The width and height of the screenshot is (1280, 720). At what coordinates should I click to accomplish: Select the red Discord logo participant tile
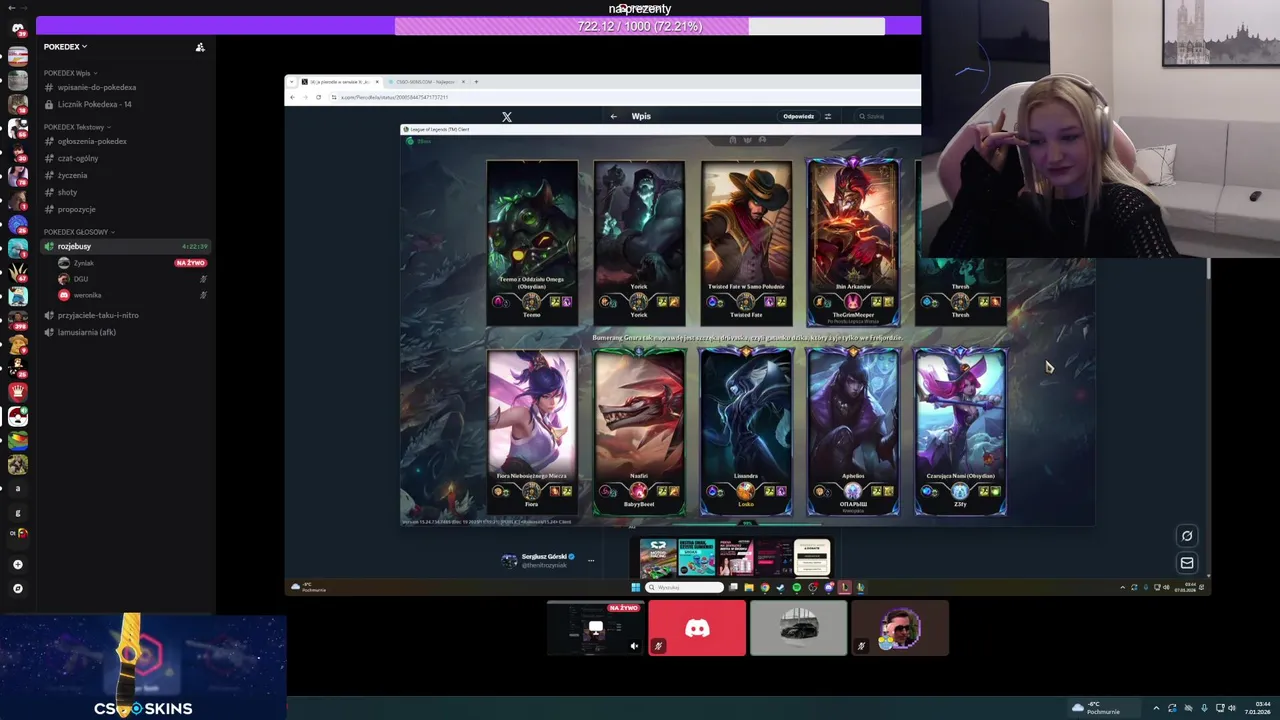point(697,628)
